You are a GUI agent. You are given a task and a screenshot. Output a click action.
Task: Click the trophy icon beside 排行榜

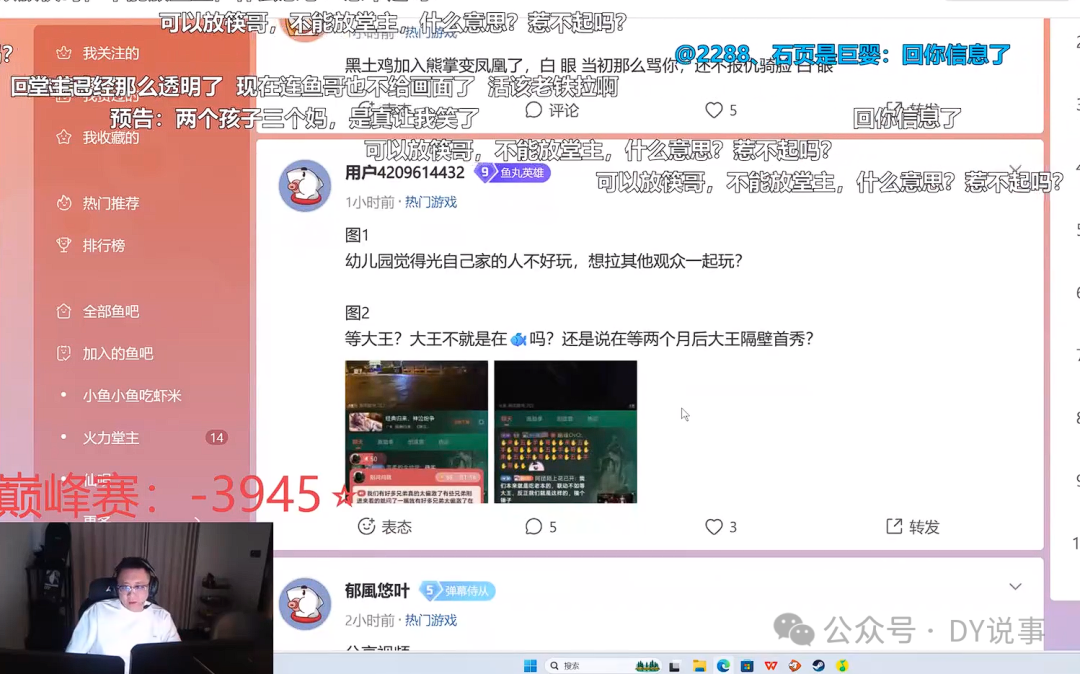63,244
